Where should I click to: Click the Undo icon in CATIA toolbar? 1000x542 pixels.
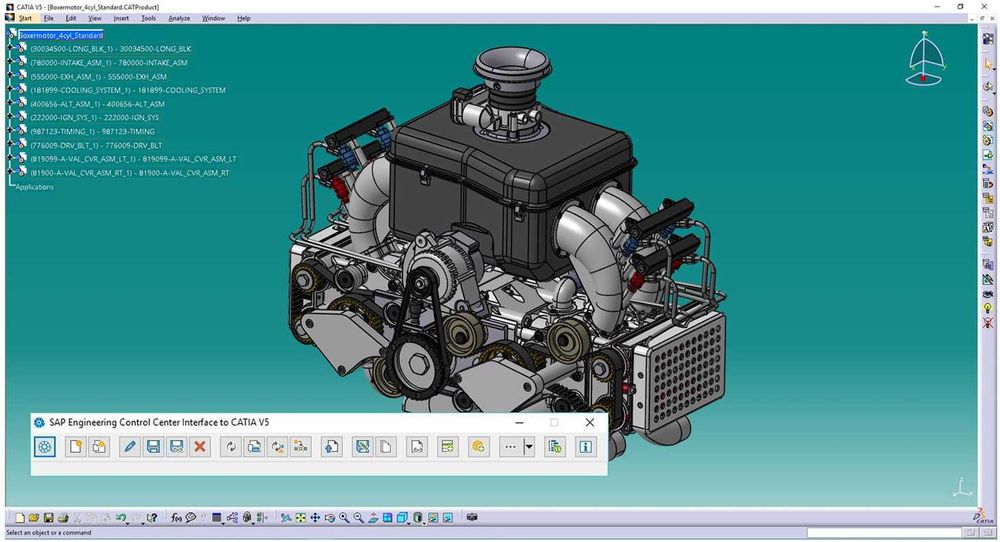click(x=120, y=517)
